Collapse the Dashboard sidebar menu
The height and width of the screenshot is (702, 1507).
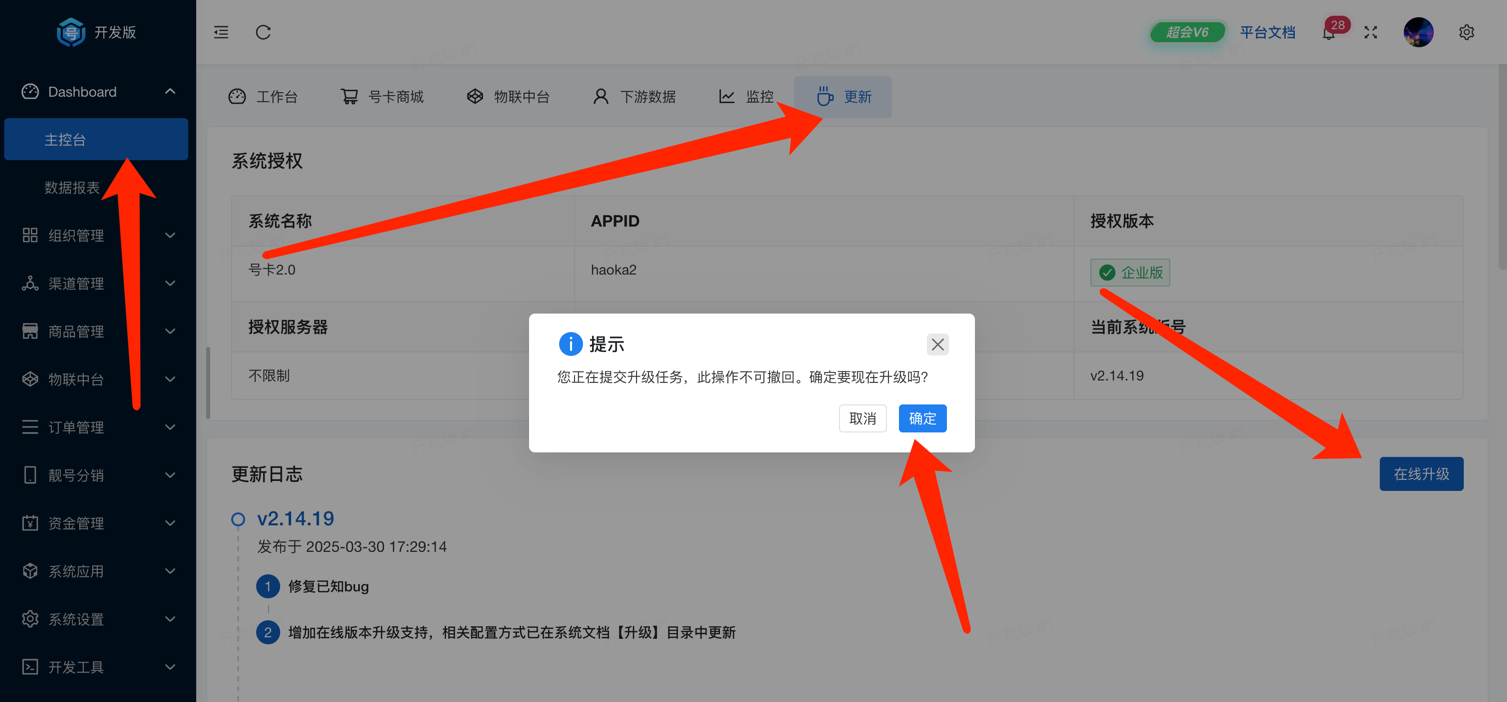coord(97,92)
